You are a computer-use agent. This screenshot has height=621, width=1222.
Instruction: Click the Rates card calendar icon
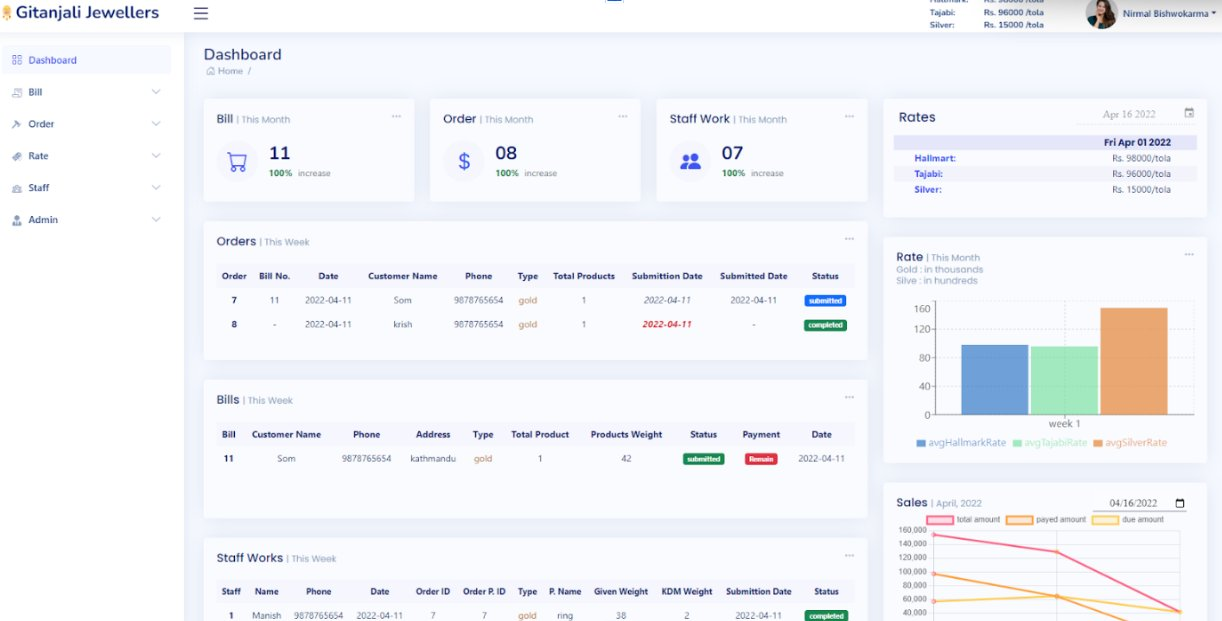1189,113
